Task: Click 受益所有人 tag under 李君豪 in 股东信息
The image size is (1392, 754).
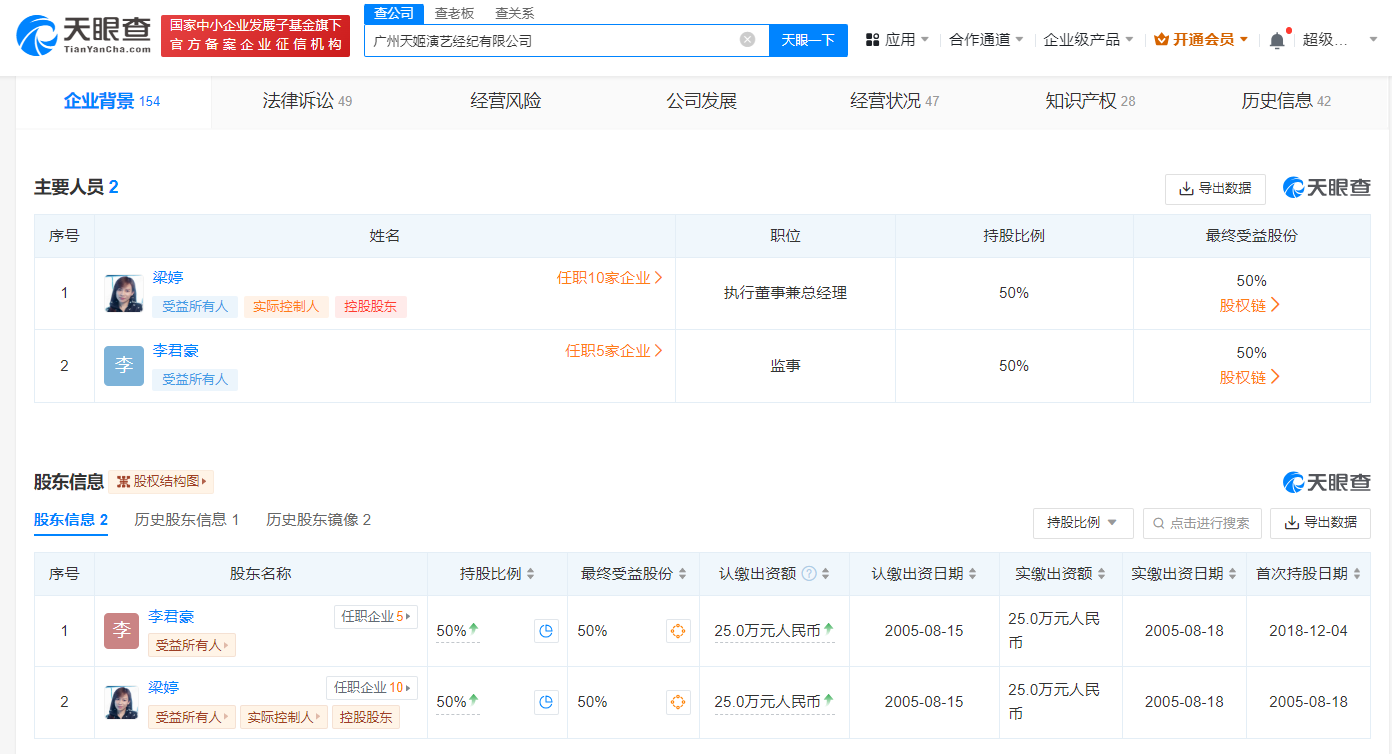Action: tap(192, 646)
